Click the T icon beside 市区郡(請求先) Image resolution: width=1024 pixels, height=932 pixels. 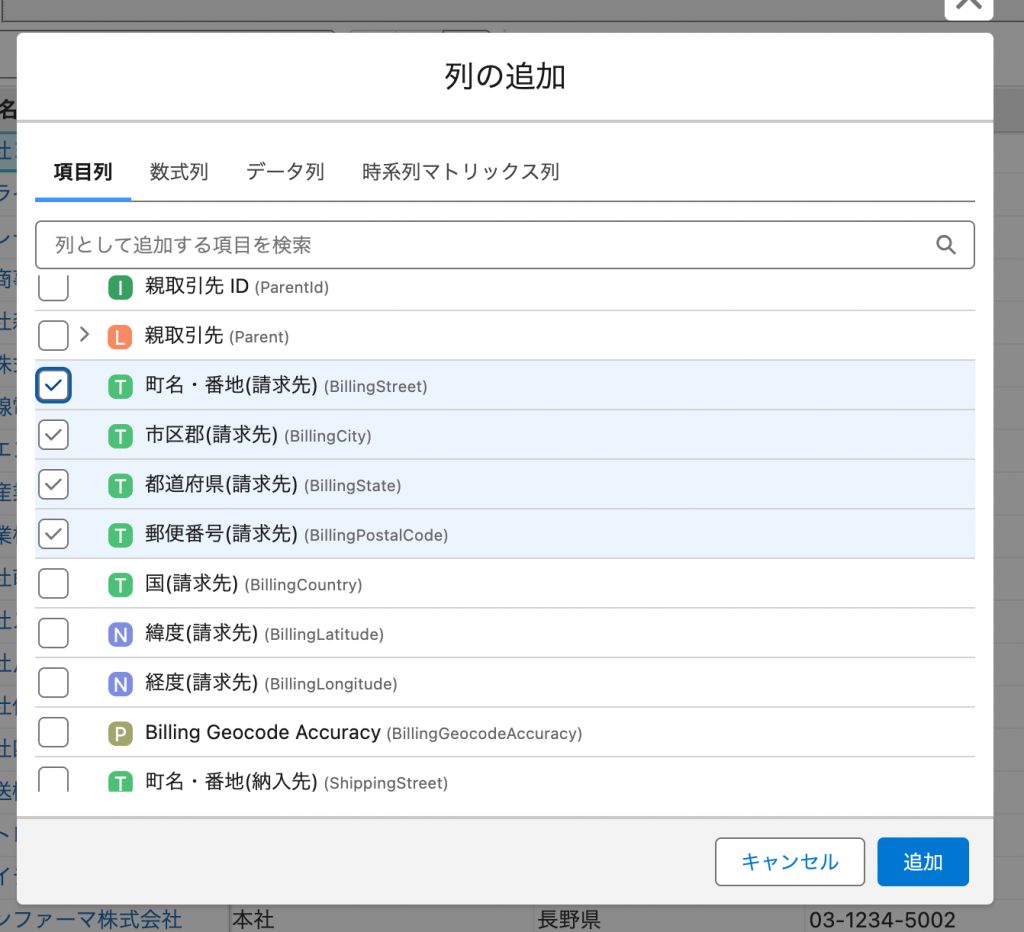pos(120,436)
